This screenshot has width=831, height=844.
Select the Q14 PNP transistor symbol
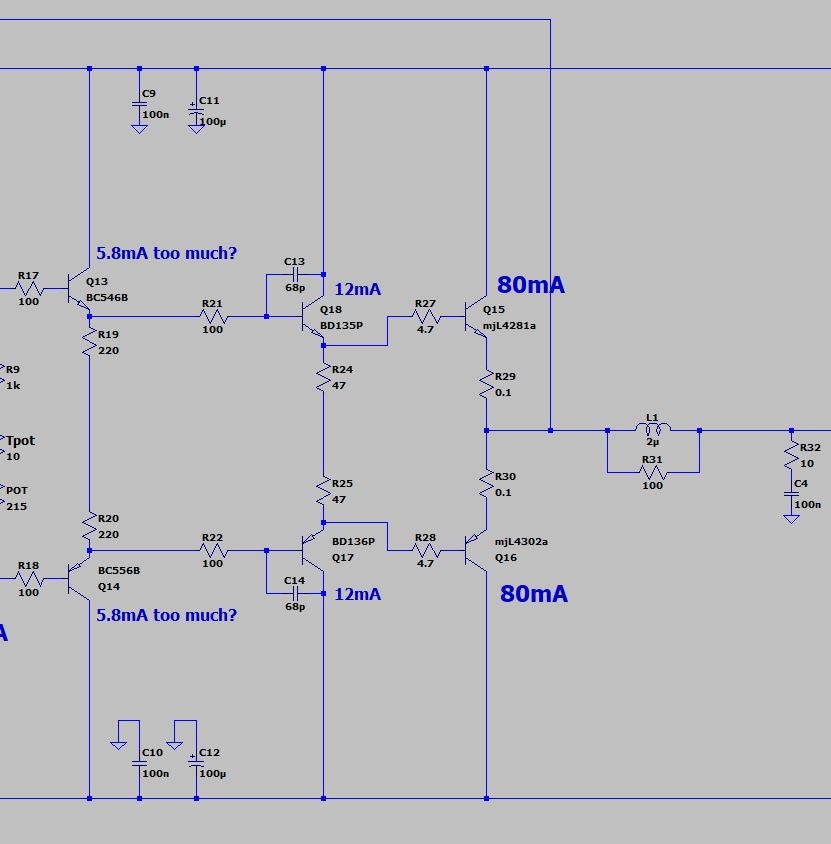[79, 578]
